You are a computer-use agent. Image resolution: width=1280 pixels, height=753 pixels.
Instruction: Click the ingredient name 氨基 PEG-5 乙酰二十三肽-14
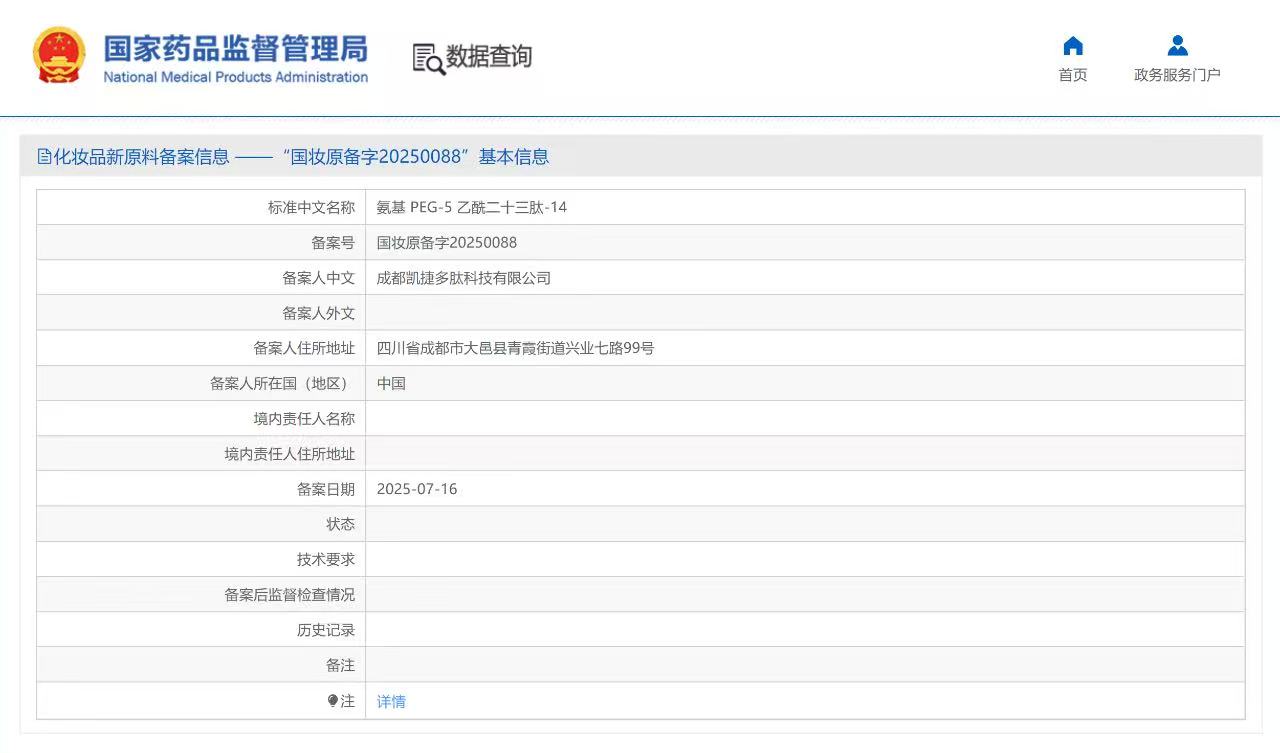pyautogui.click(x=471, y=208)
